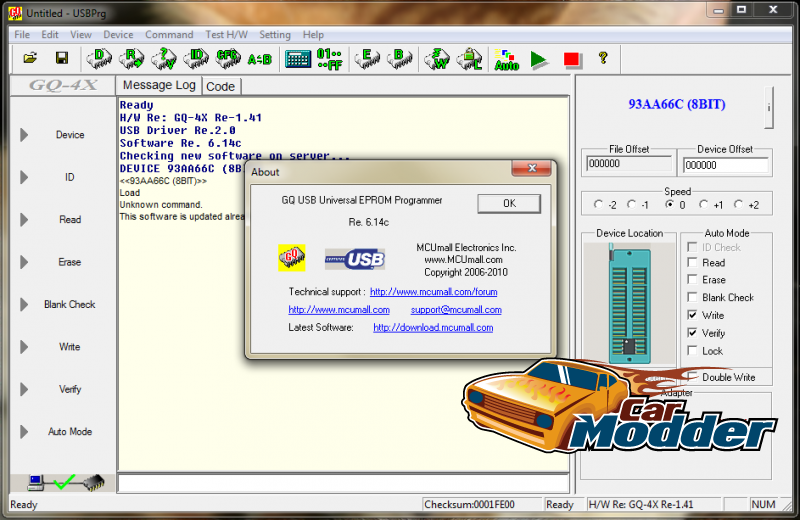Viewport: 800px width, 520px height.
Task: Verify chip with the question-mark chip icon
Action: (164, 59)
